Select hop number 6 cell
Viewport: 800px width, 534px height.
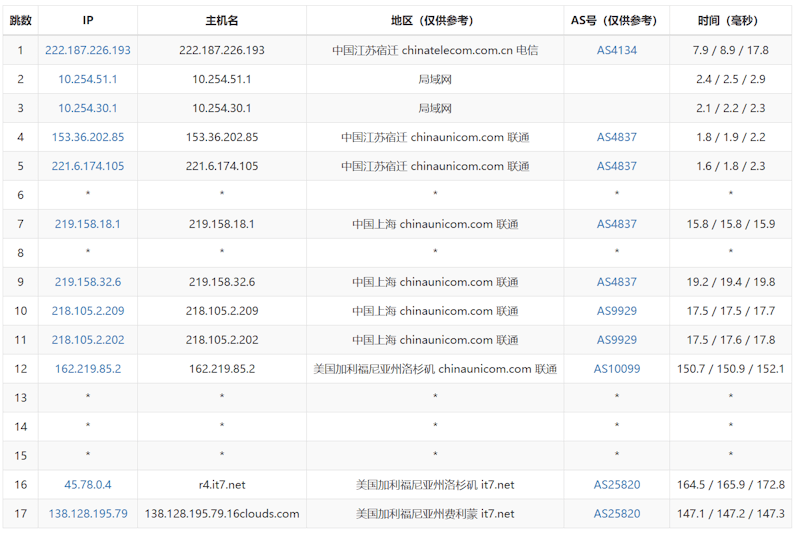point(20,195)
